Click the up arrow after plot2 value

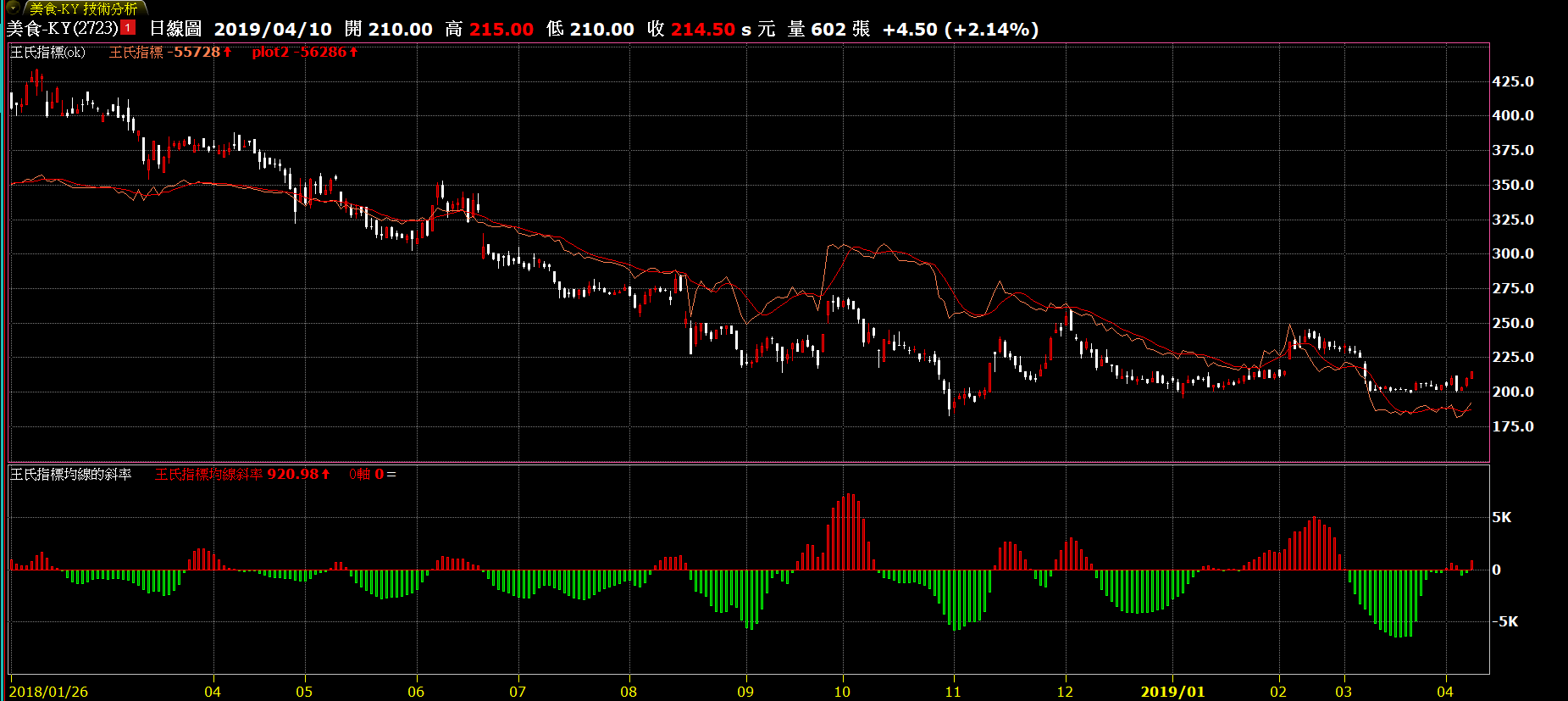point(353,53)
